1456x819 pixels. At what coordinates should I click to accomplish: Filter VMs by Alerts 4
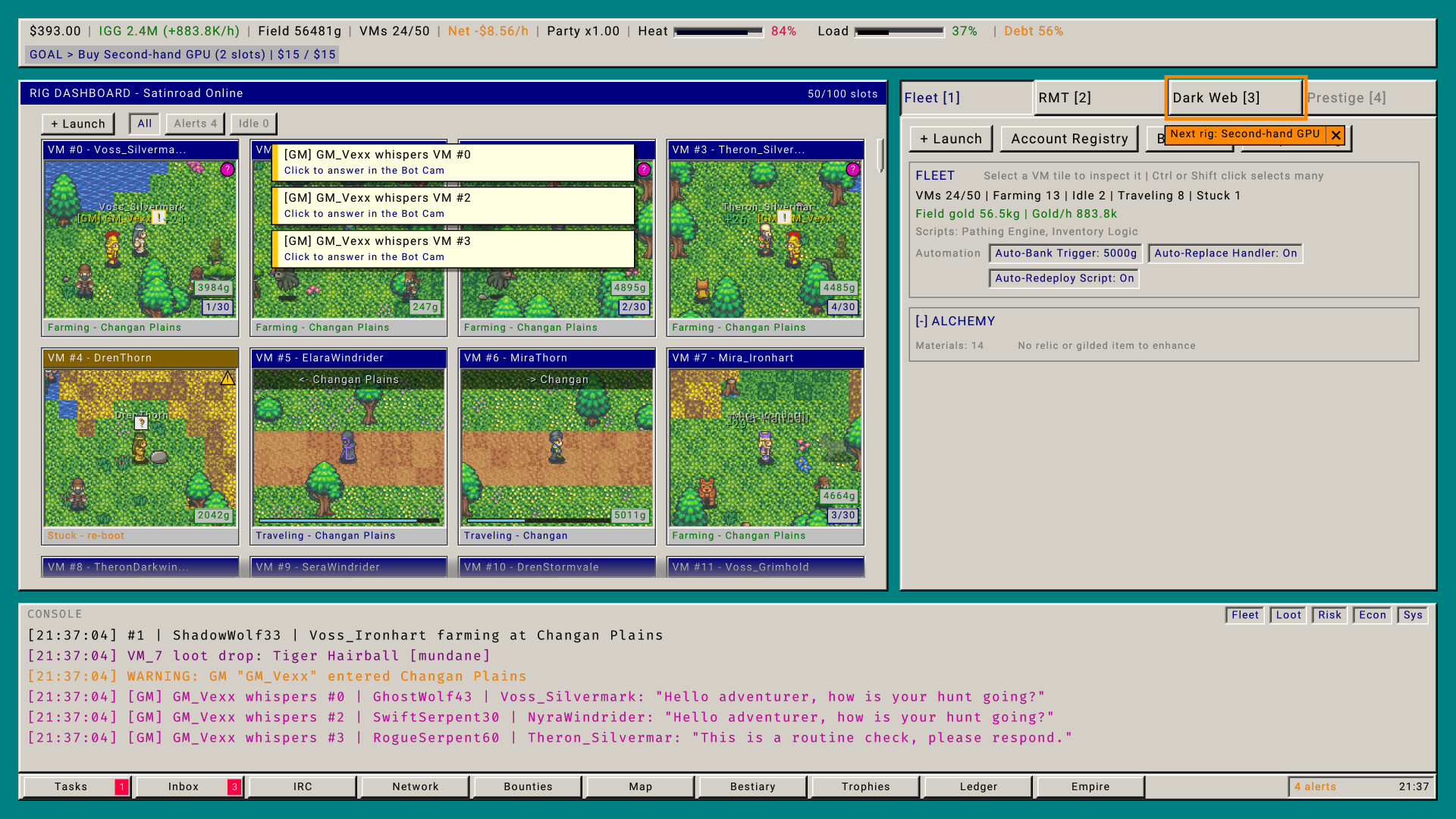195,124
